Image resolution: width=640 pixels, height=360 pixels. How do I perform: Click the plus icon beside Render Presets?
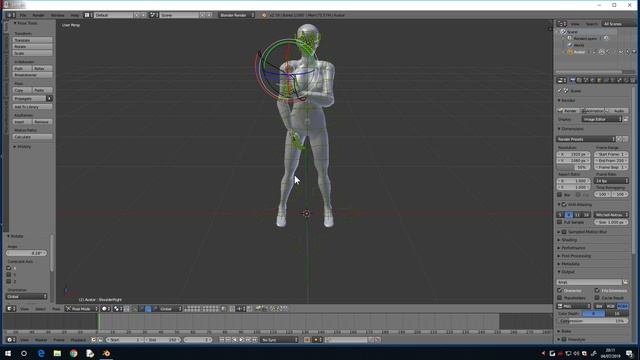(x=620, y=139)
